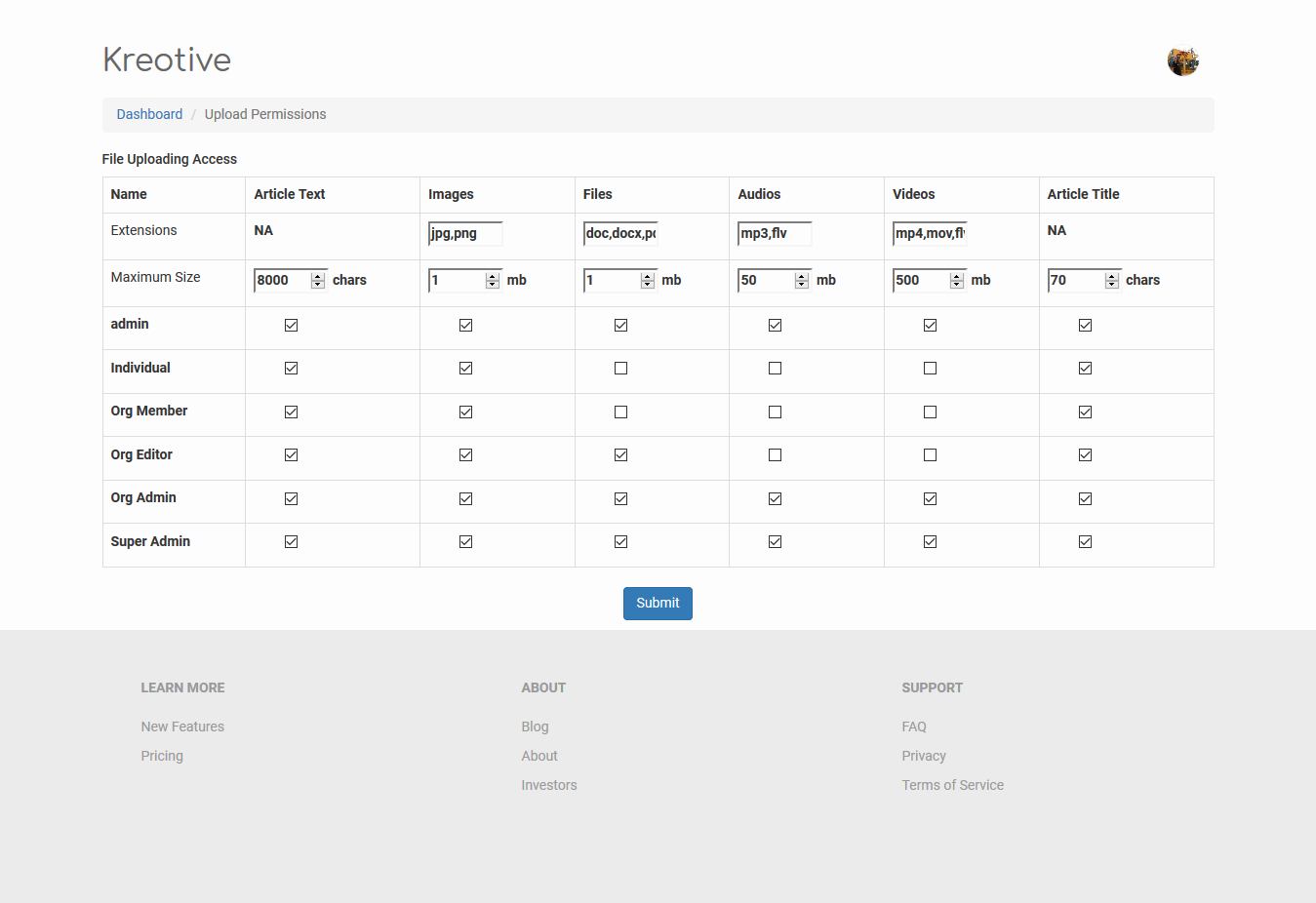Toggle Article Text access for Super Admin
The height and width of the screenshot is (903, 1316).
(291, 542)
